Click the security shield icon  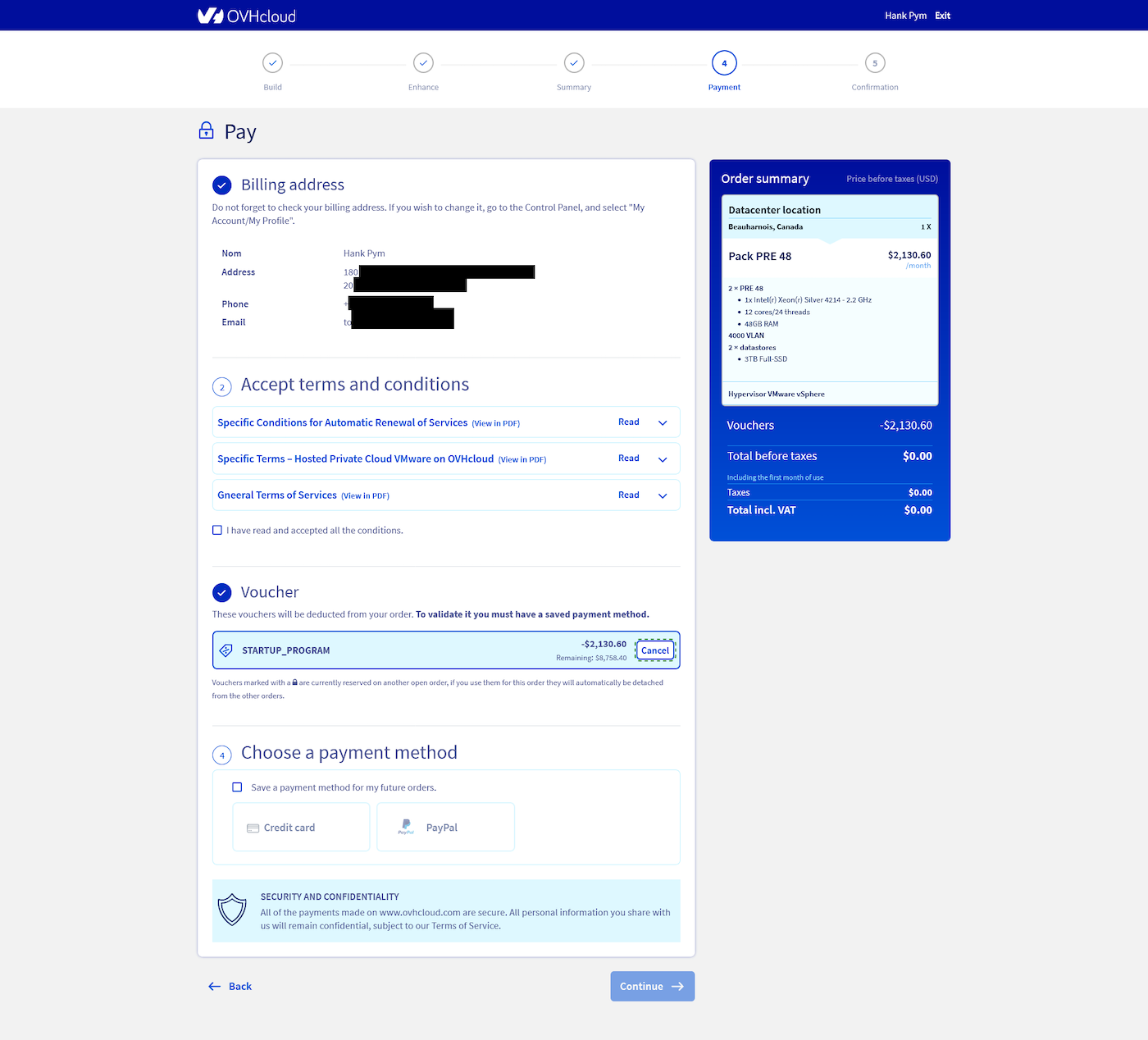[232, 910]
